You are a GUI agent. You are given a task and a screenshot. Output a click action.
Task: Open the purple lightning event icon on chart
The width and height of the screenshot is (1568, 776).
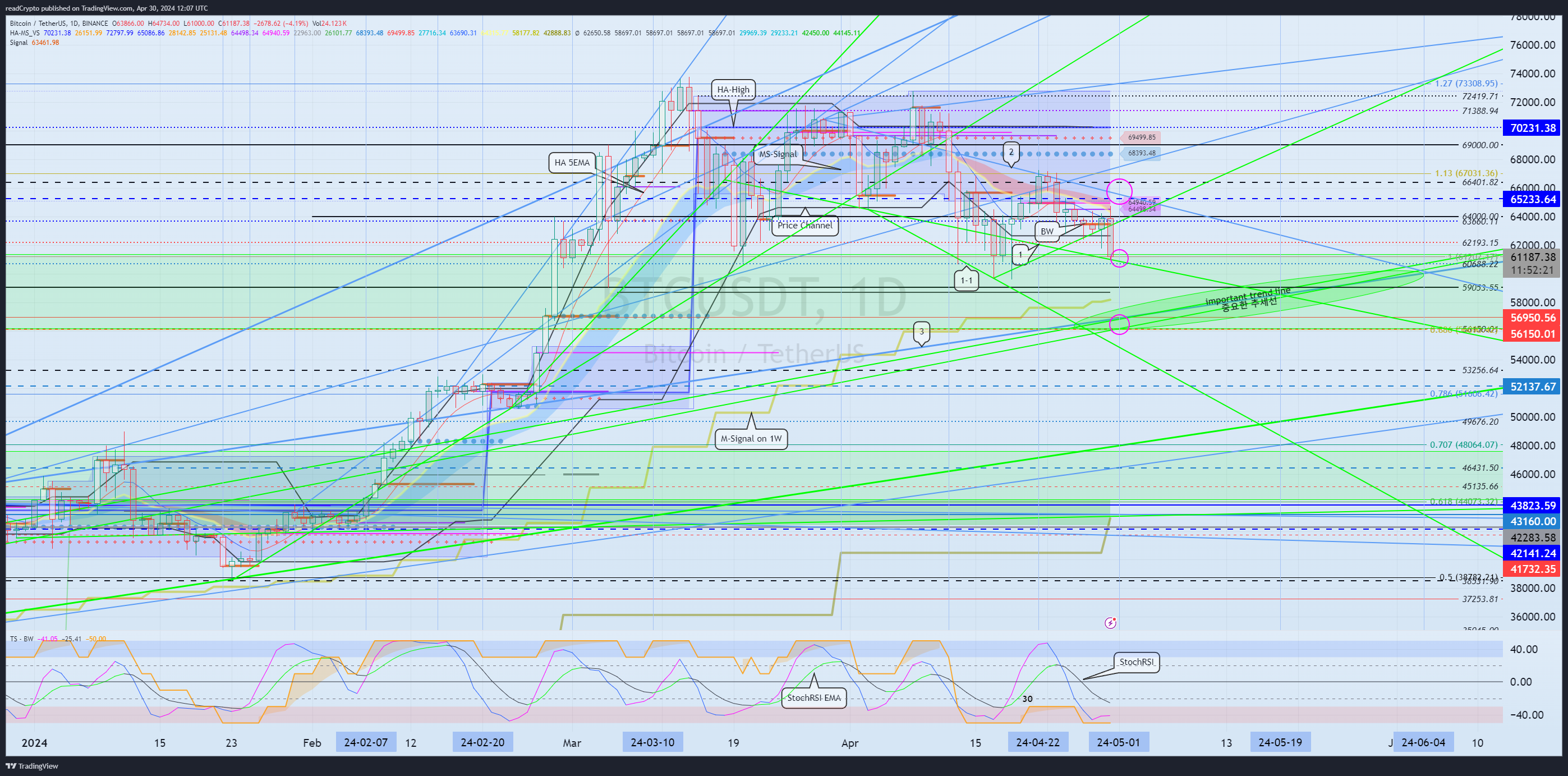pyautogui.click(x=1111, y=623)
